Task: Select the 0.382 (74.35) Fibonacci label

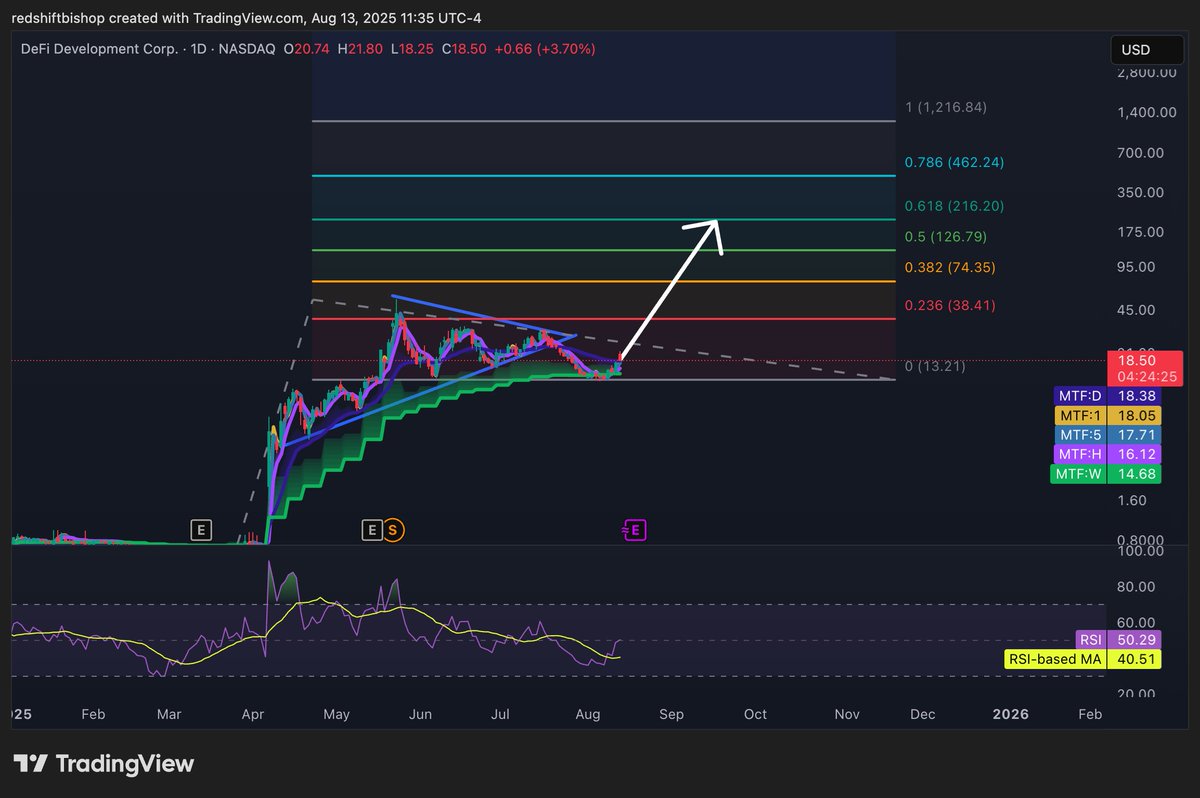Action: point(950,268)
